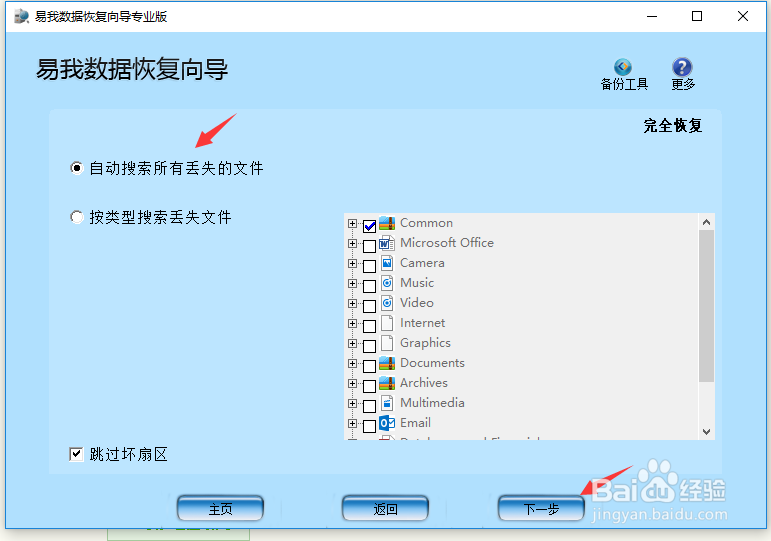Check the Graphics checkbox
This screenshot has width=771, height=541.
pos(369,346)
